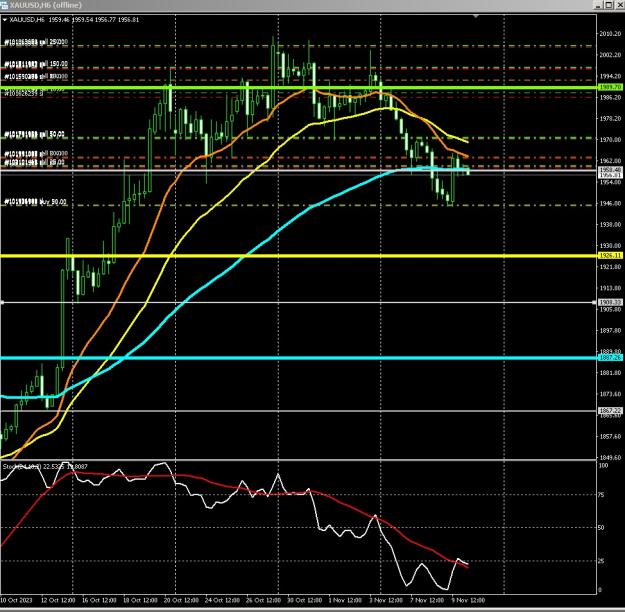
Task: Click the 12 Oct 12:00 time label
Action: 58,600
